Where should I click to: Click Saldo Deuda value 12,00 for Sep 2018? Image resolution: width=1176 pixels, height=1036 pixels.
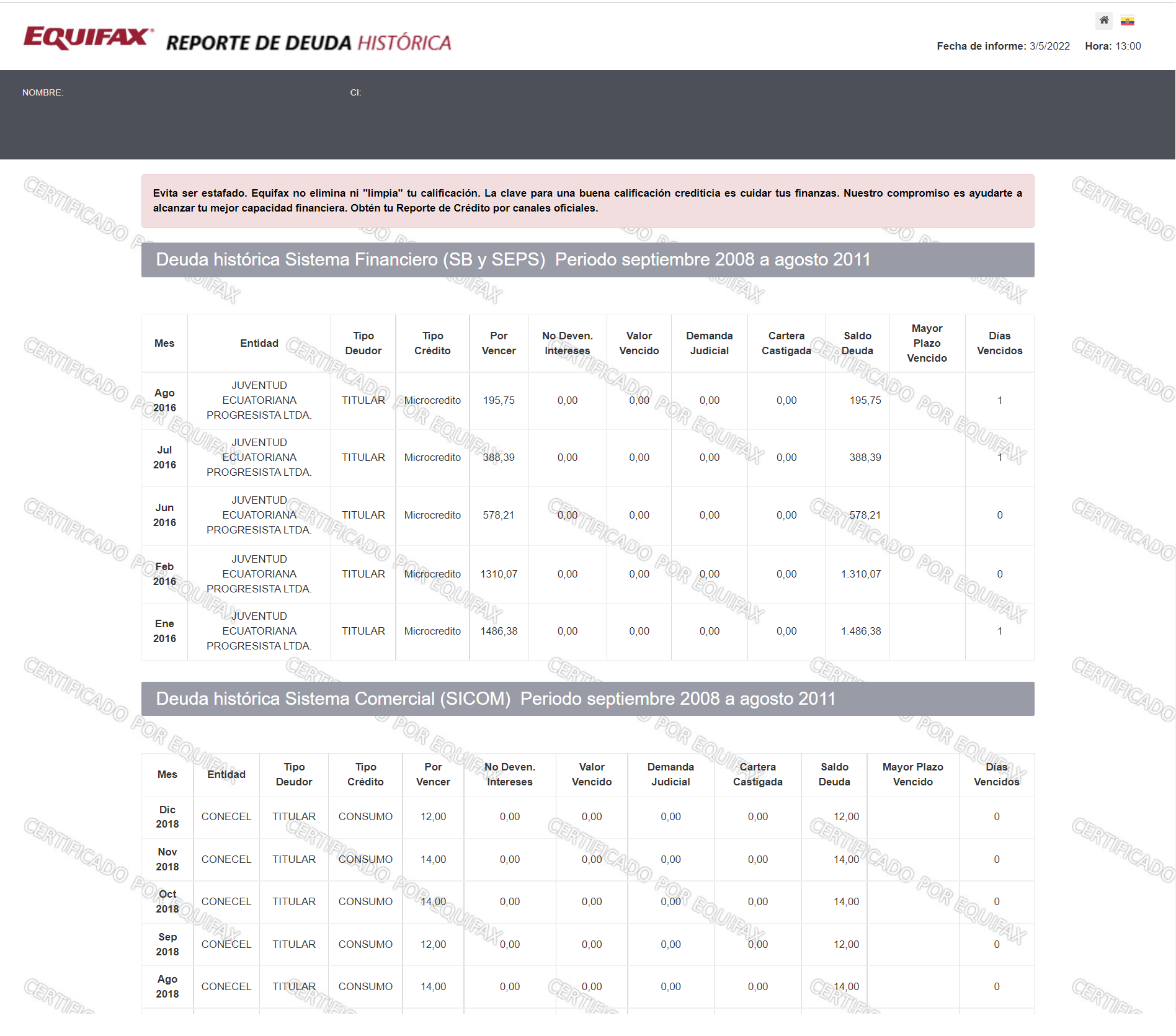[846, 944]
